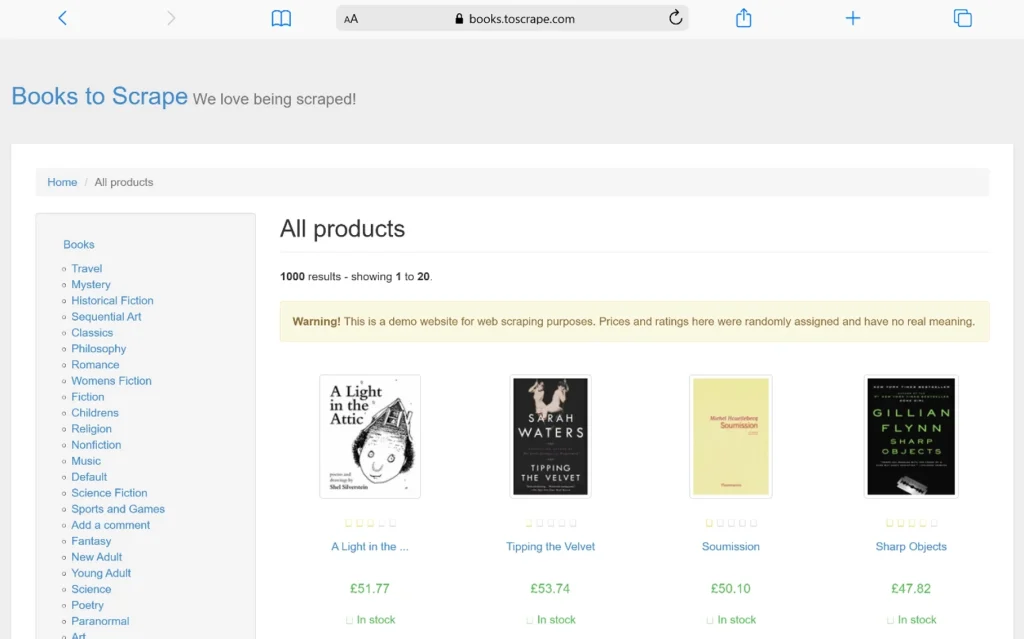The image size is (1024, 639).
Task: Add a new tab with plus icon
Action: point(853,18)
